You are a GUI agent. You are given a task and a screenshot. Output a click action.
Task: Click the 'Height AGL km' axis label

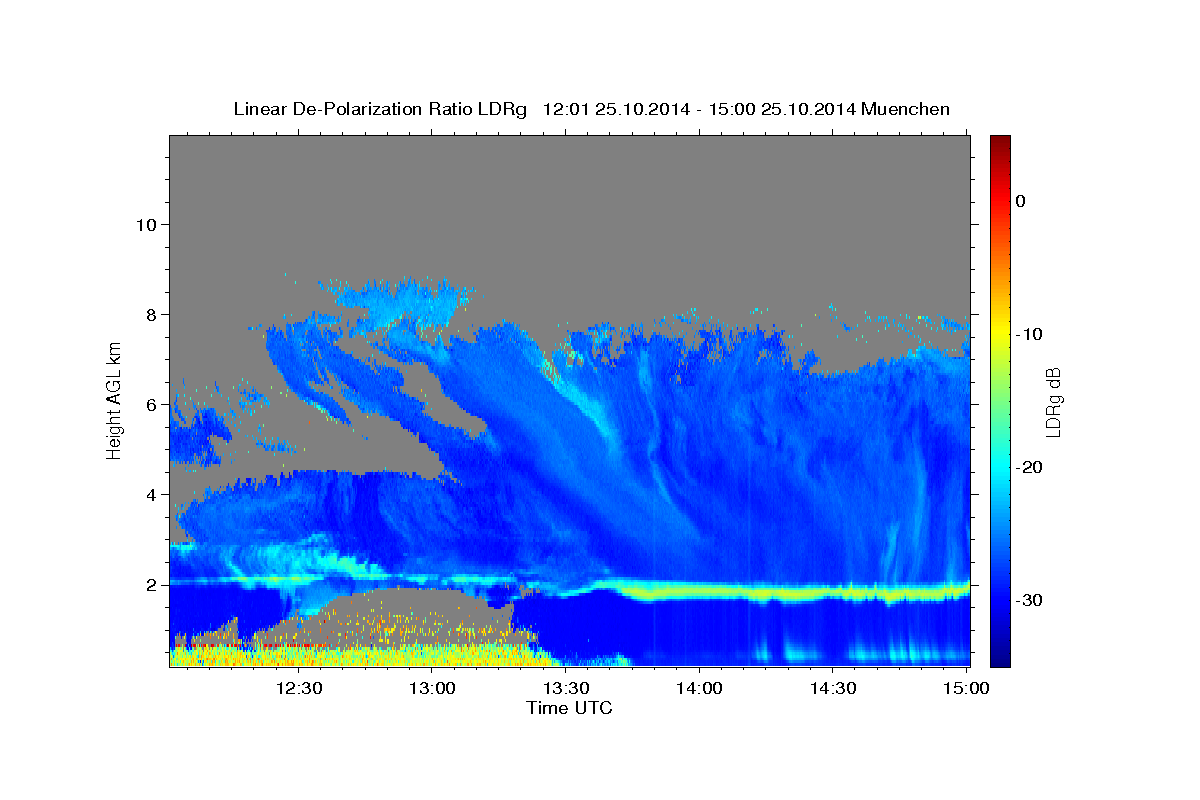pos(114,400)
